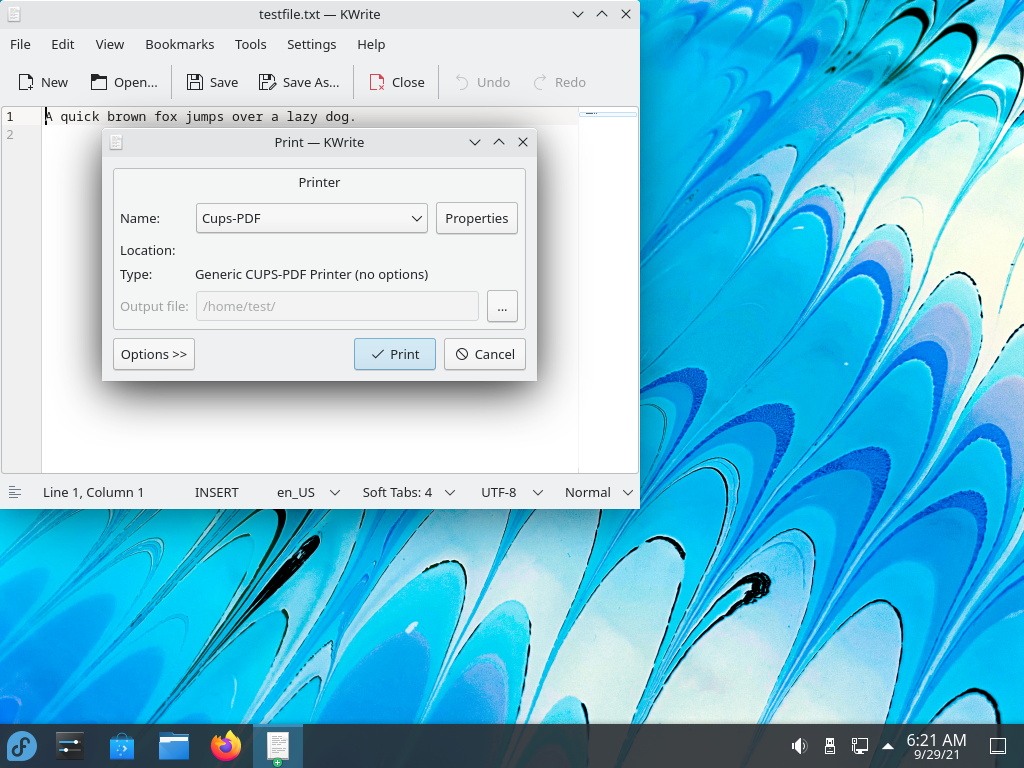Select the KWrite task in the taskbar
Screen dimensions: 1024x768
tap(278, 746)
